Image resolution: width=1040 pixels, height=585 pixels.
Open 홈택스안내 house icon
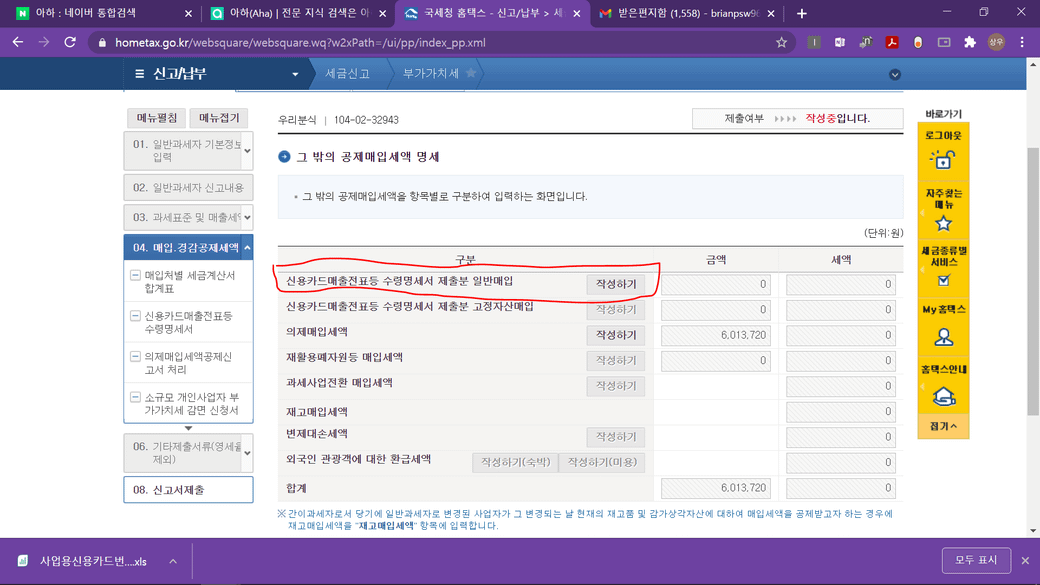click(x=943, y=397)
